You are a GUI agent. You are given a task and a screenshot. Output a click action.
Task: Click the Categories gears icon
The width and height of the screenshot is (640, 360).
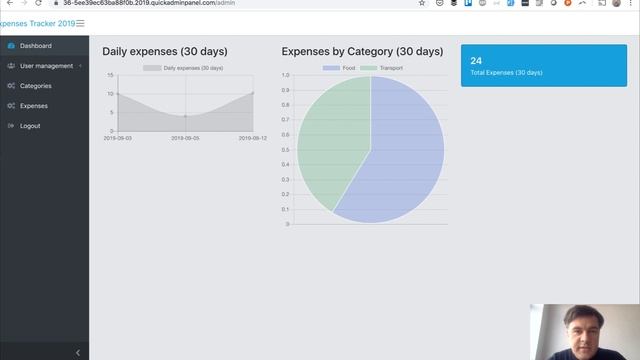point(11,86)
